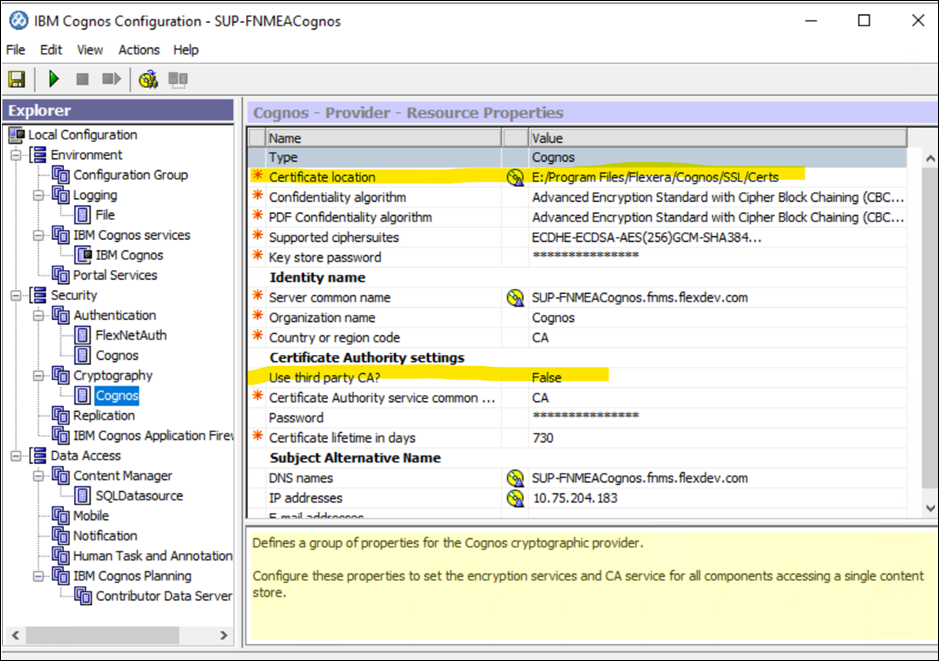Click the FlexNetAuth namespace icon
The width and height of the screenshot is (939, 661).
(x=83, y=335)
